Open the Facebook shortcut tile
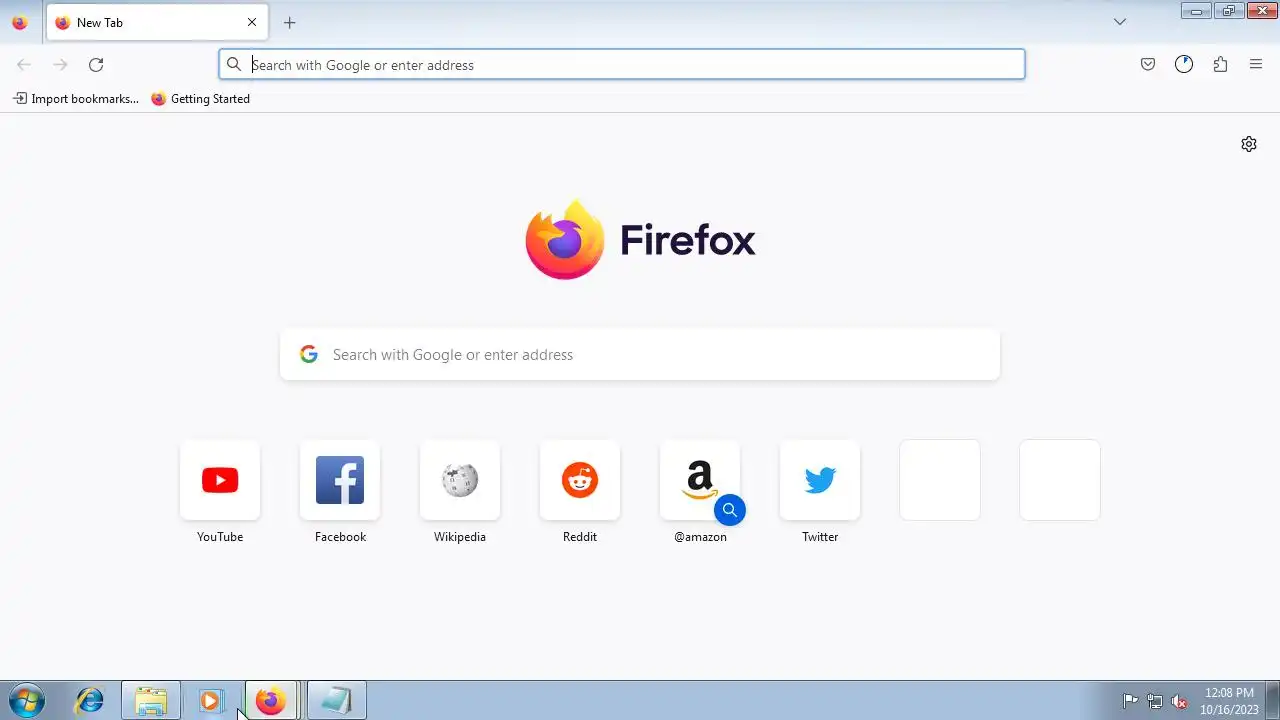Viewport: 1280px width, 720px height. pos(340,480)
